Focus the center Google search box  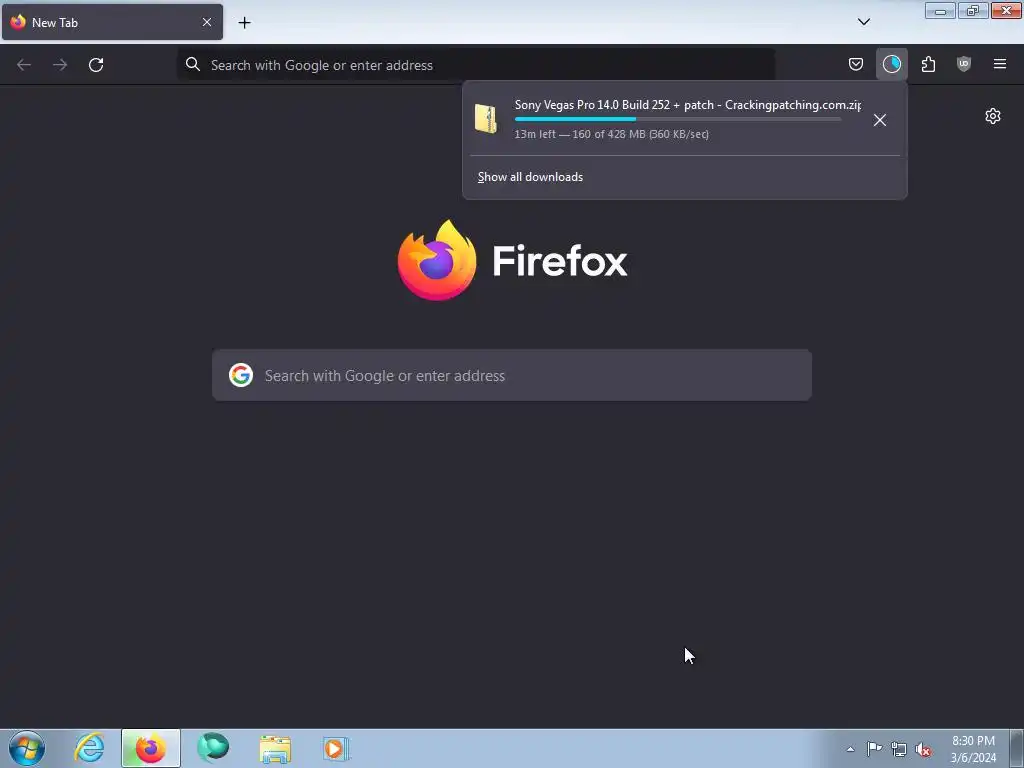(512, 376)
